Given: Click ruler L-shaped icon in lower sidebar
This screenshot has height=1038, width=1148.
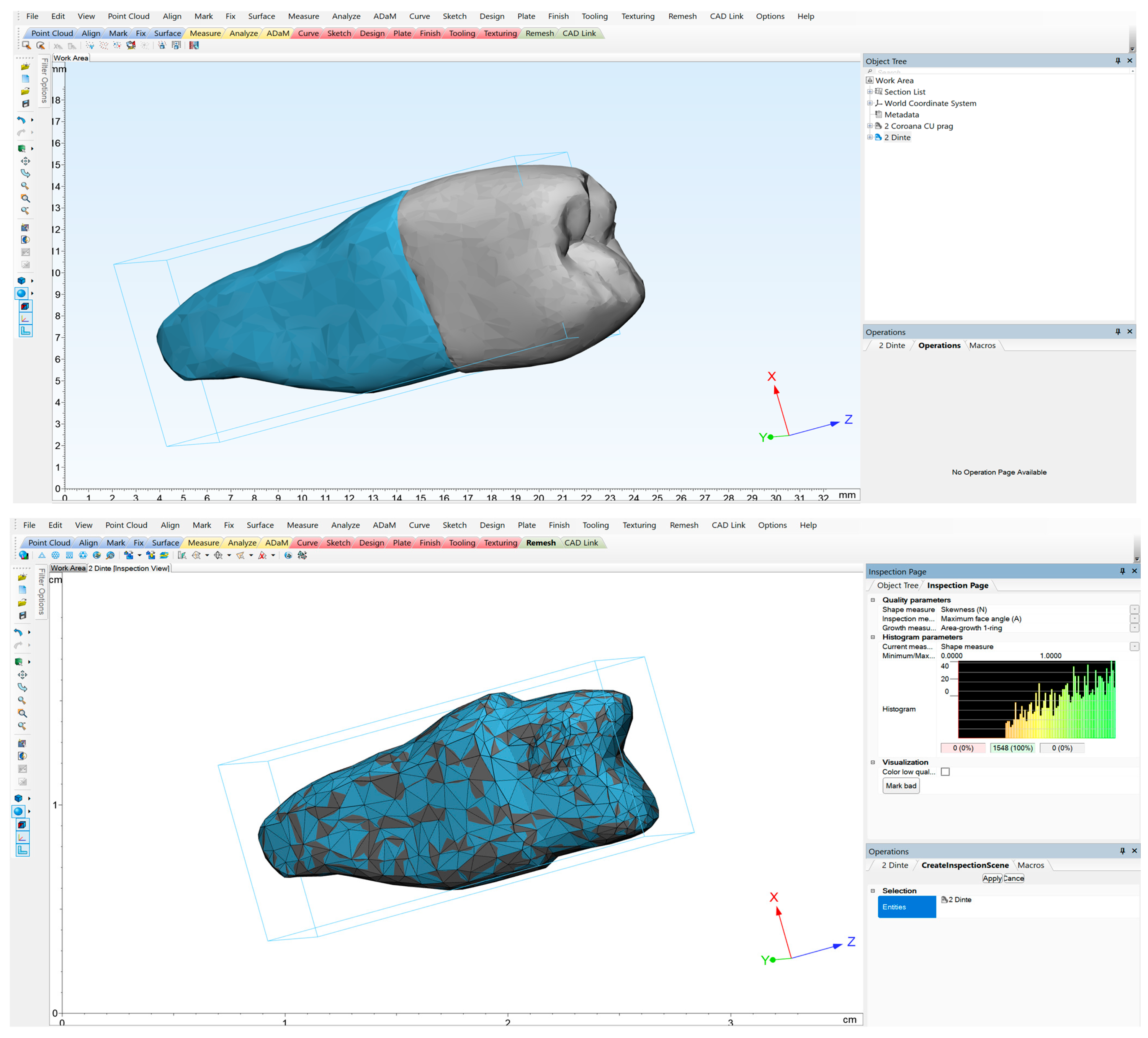Looking at the screenshot, I should tap(22, 850).
